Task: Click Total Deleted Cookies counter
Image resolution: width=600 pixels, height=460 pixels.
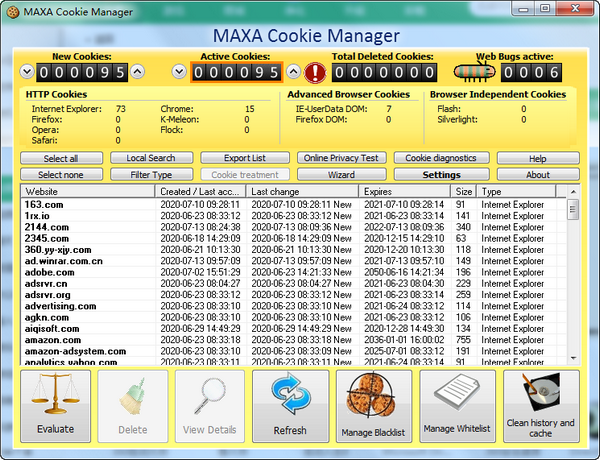Action: tap(384, 72)
